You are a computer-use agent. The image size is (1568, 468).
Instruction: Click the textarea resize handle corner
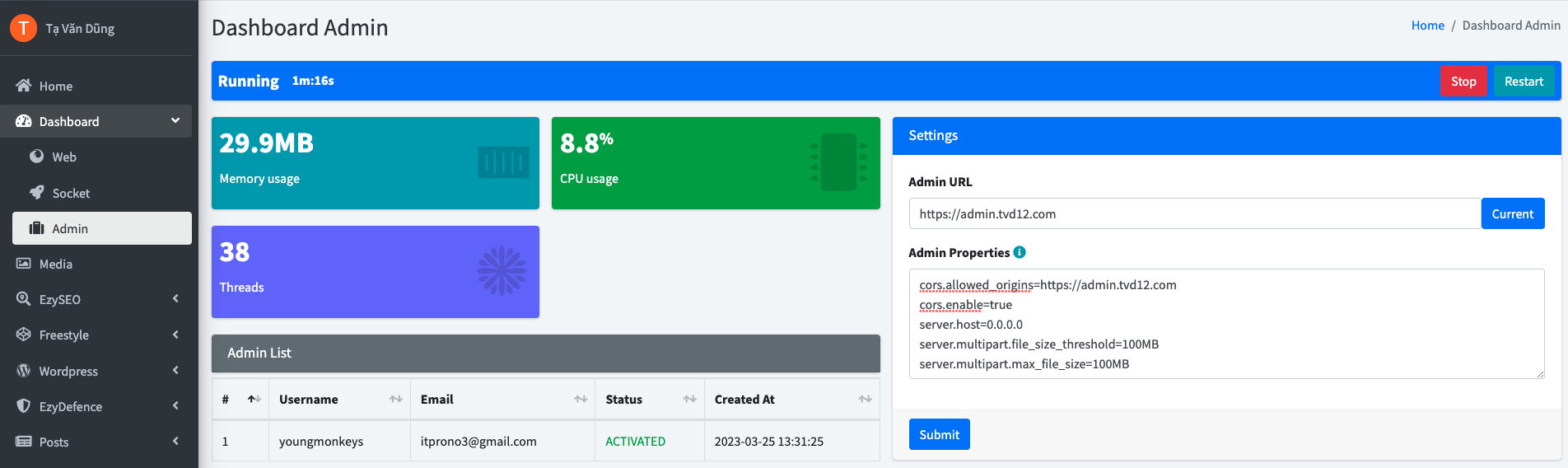1540,374
